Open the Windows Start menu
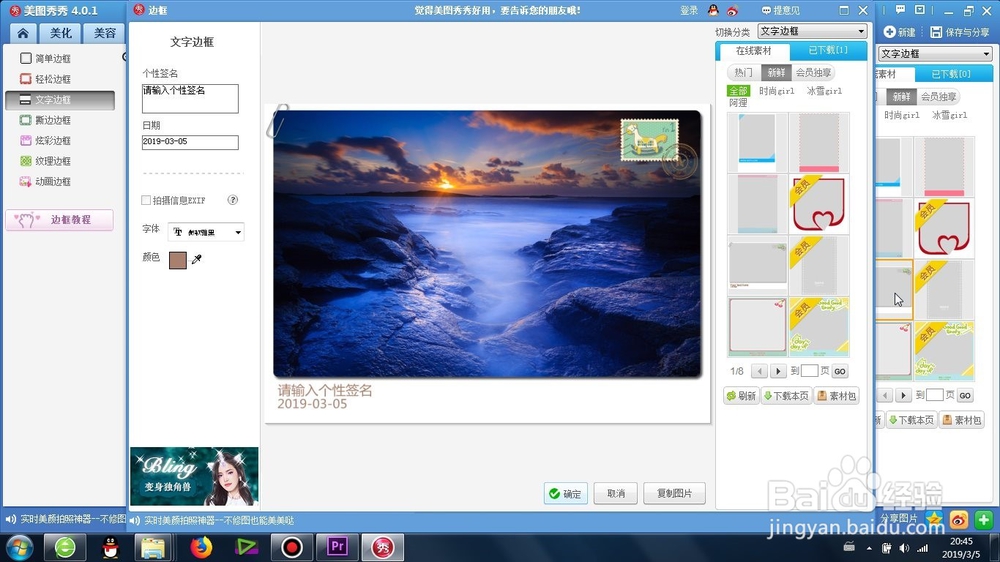This screenshot has width=1000, height=562. (19, 547)
